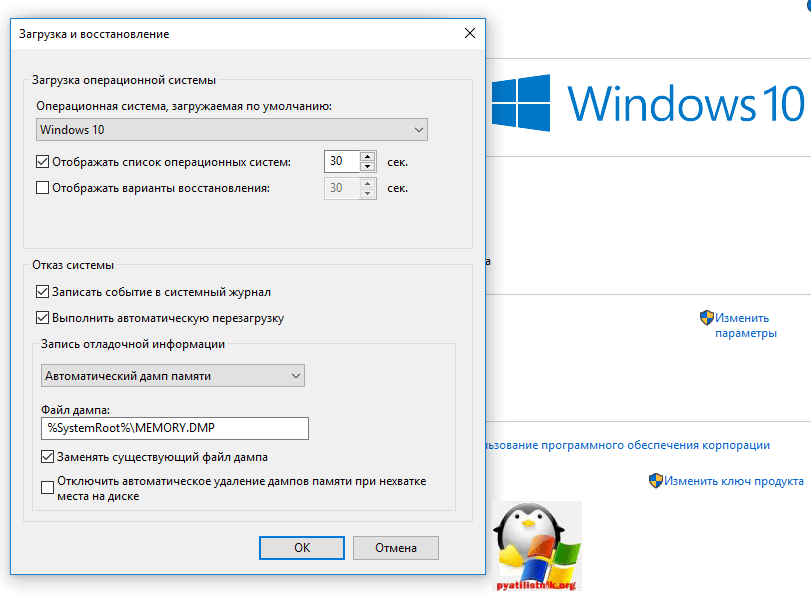Click the blue Windows 10 logo

520,102
